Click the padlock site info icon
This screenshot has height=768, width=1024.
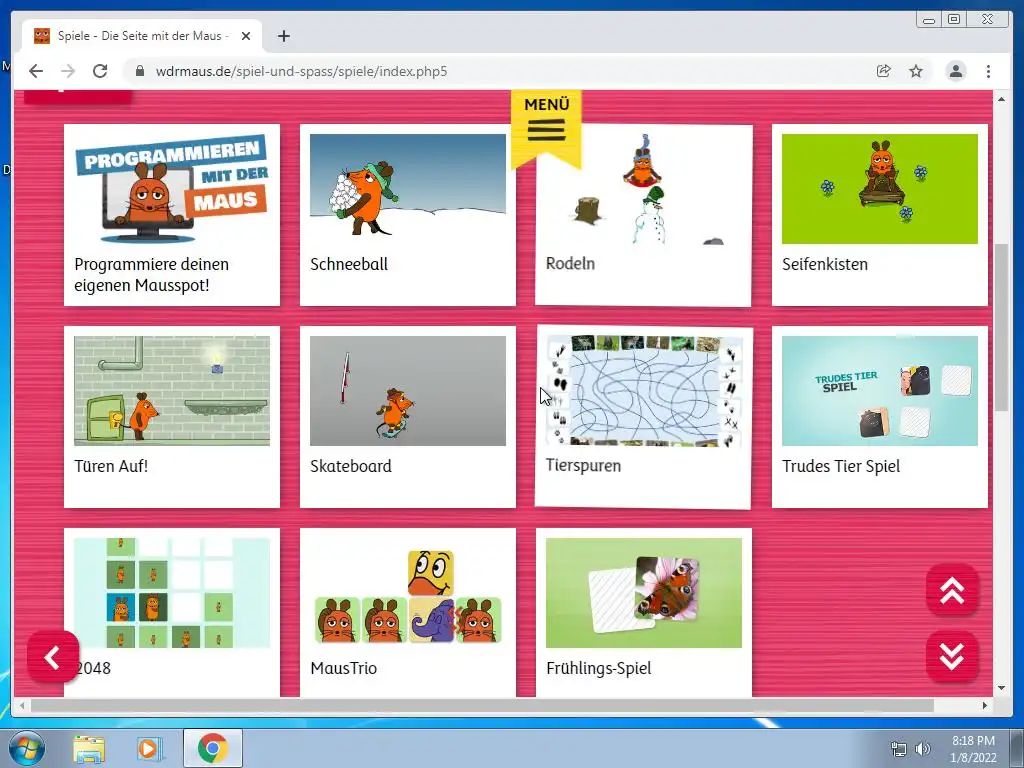(x=140, y=71)
